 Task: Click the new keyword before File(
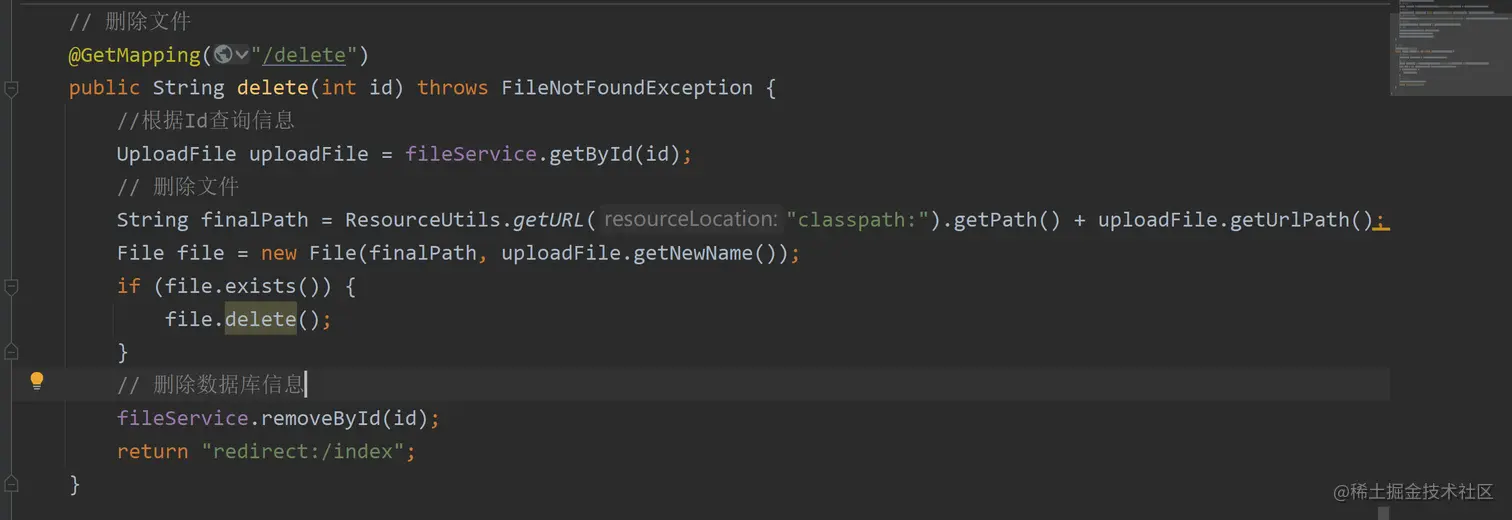pyautogui.click(x=279, y=253)
